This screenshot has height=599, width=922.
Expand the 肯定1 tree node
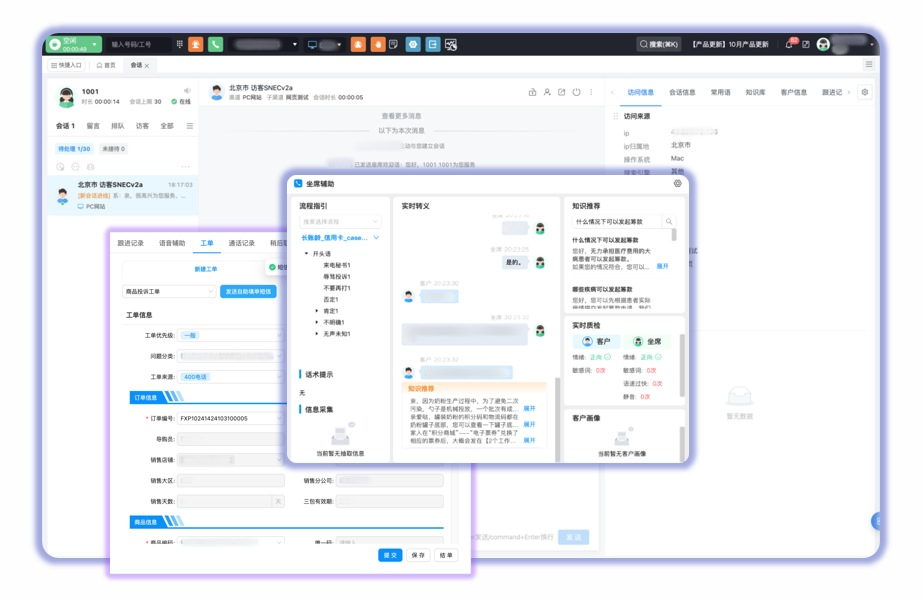(317, 311)
